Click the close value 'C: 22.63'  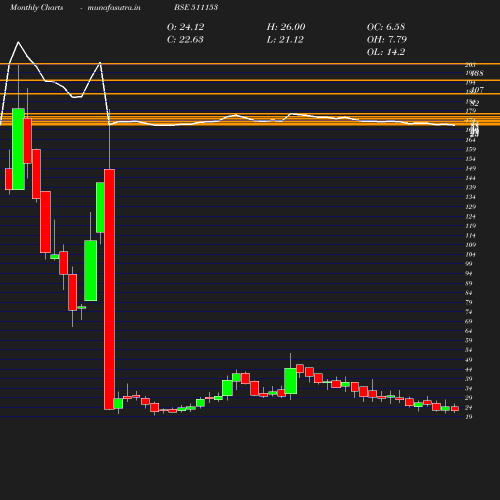(x=185, y=40)
